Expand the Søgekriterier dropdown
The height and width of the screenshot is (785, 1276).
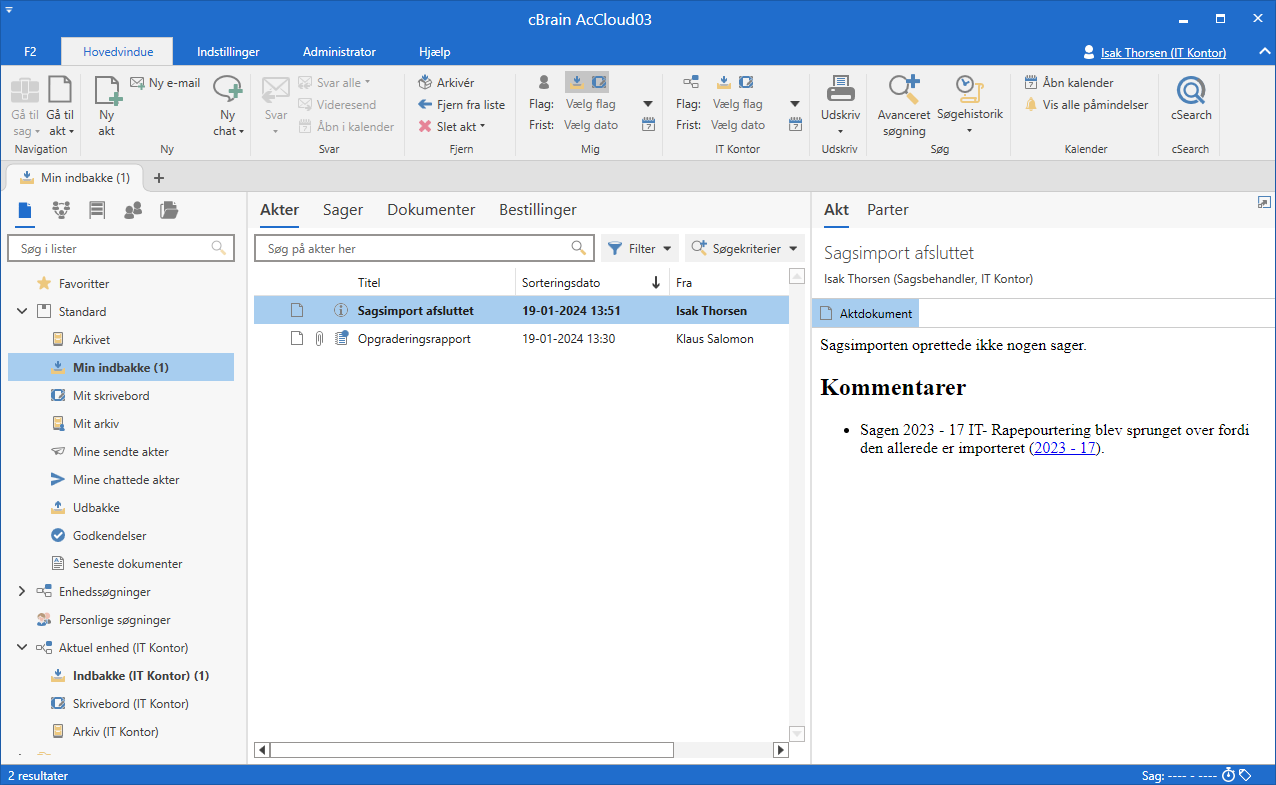(745, 249)
